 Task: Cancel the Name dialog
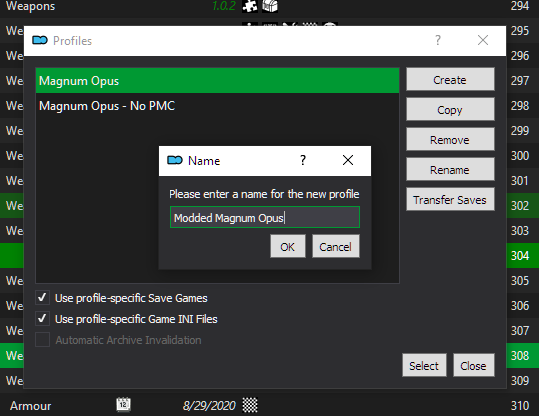pos(336,246)
